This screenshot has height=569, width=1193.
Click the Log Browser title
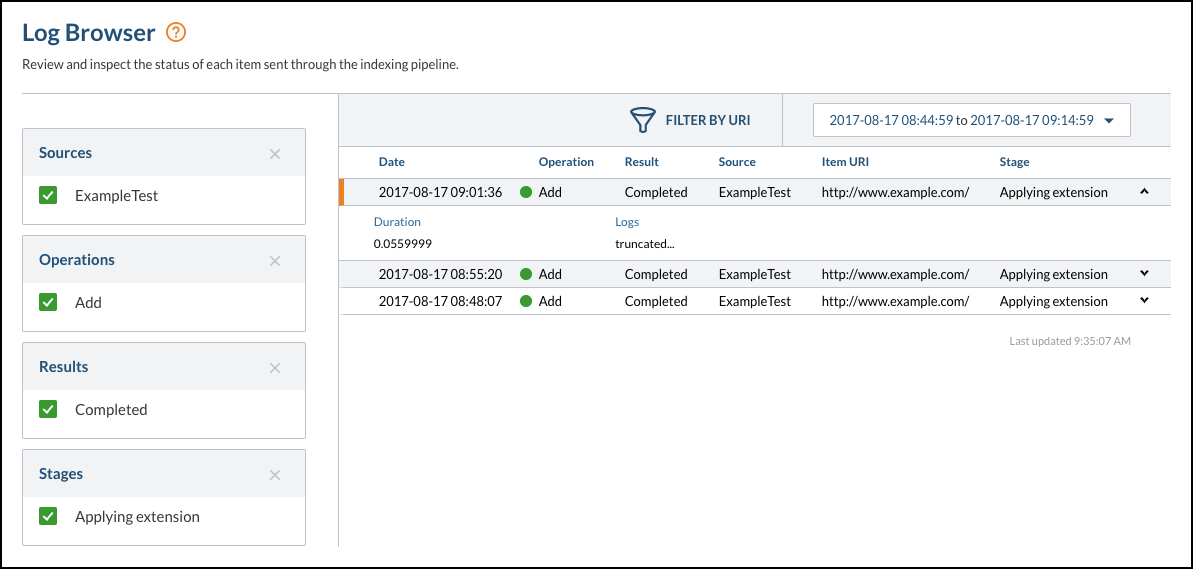pyautogui.click(x=89, y=32)
